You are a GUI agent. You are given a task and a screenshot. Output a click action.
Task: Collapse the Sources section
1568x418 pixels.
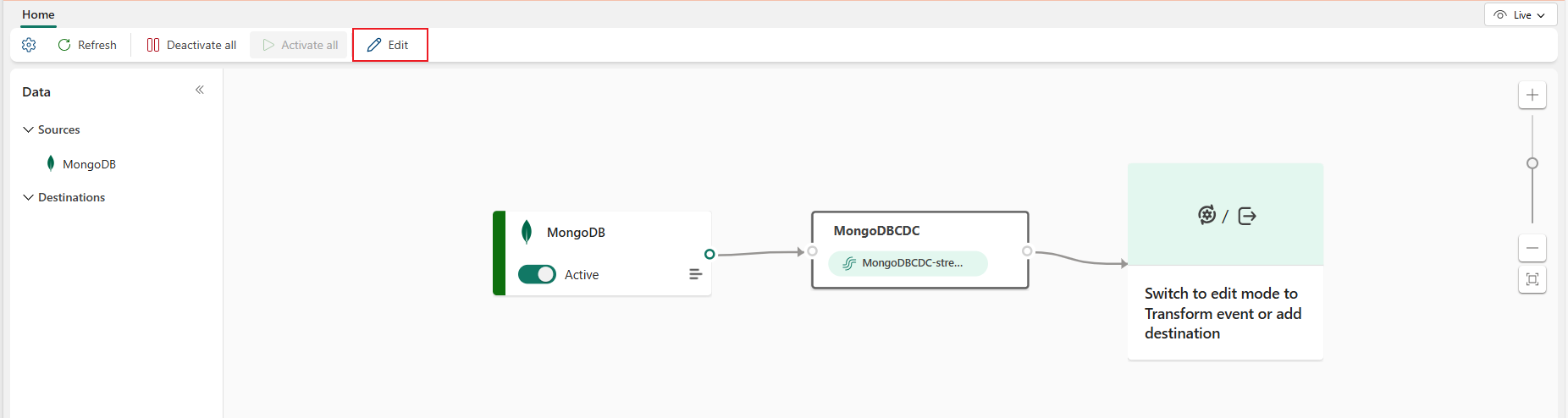(29, 129)
